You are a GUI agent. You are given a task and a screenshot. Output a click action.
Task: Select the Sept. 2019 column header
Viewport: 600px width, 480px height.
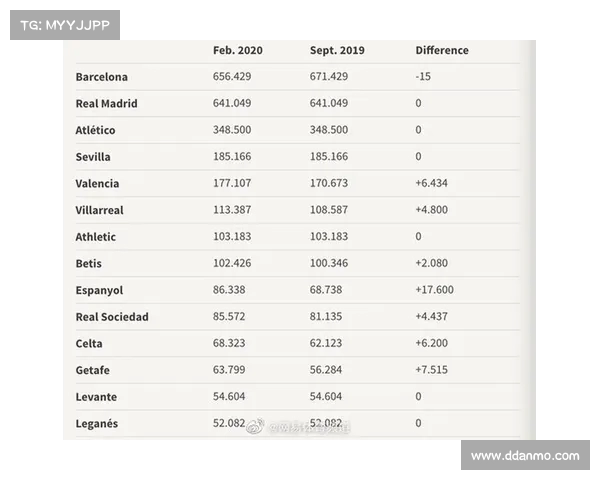coord(337,50)
